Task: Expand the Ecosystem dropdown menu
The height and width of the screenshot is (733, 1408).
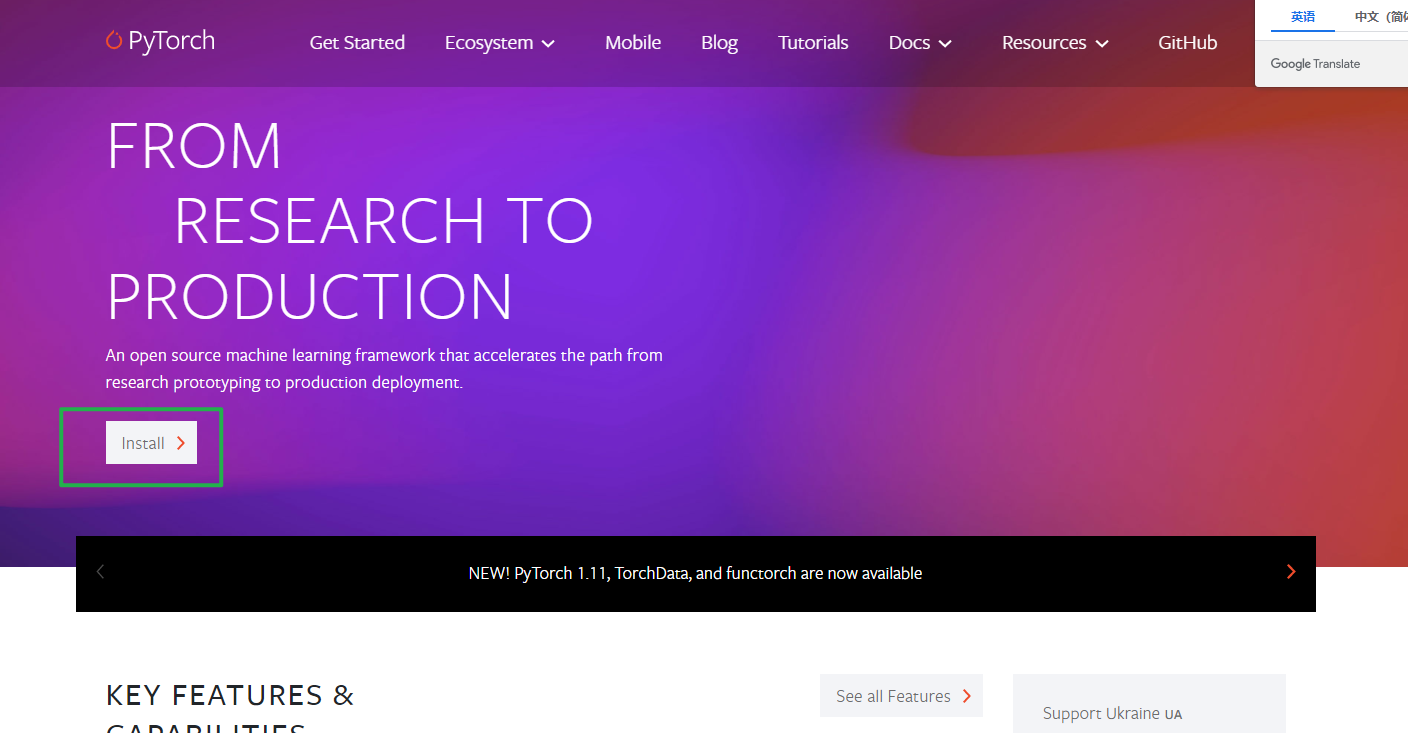Action: [x=500, y=43]
